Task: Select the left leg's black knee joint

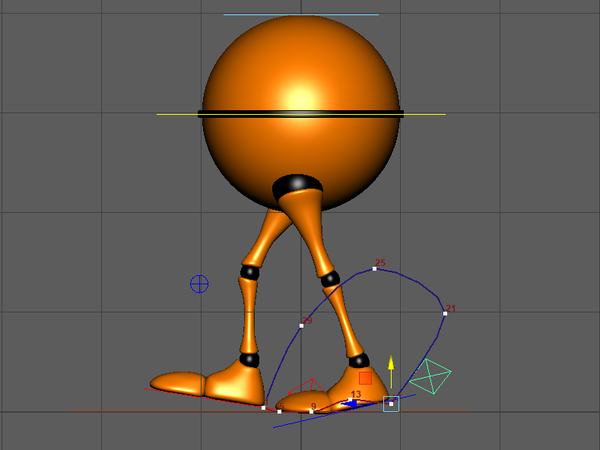Action: (250, 272)
